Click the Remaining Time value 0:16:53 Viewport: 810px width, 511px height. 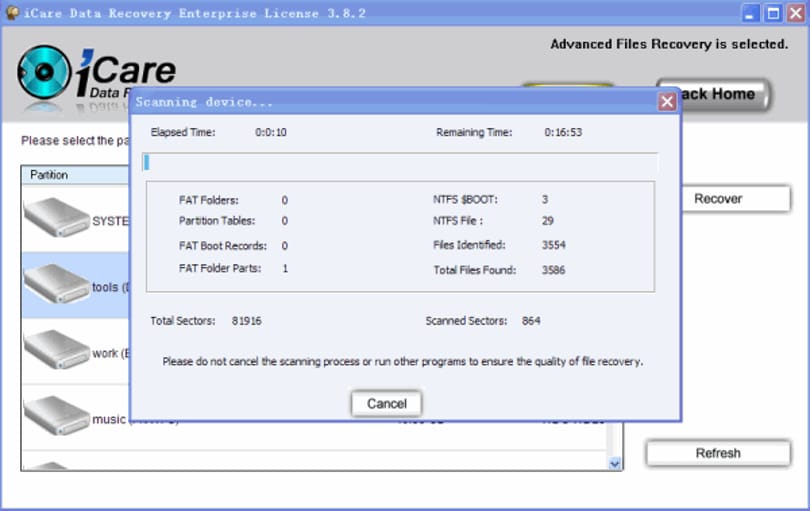tap(563, 132)
